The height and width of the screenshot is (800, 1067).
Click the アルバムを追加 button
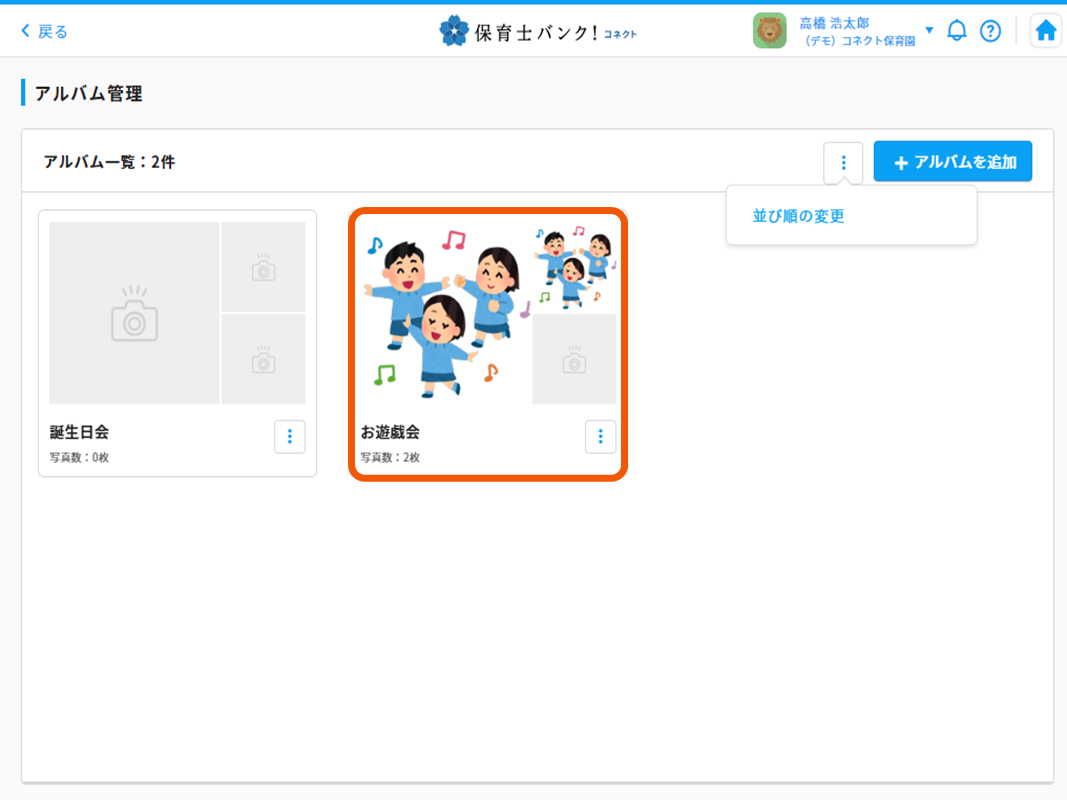click(x=952, y=161)
